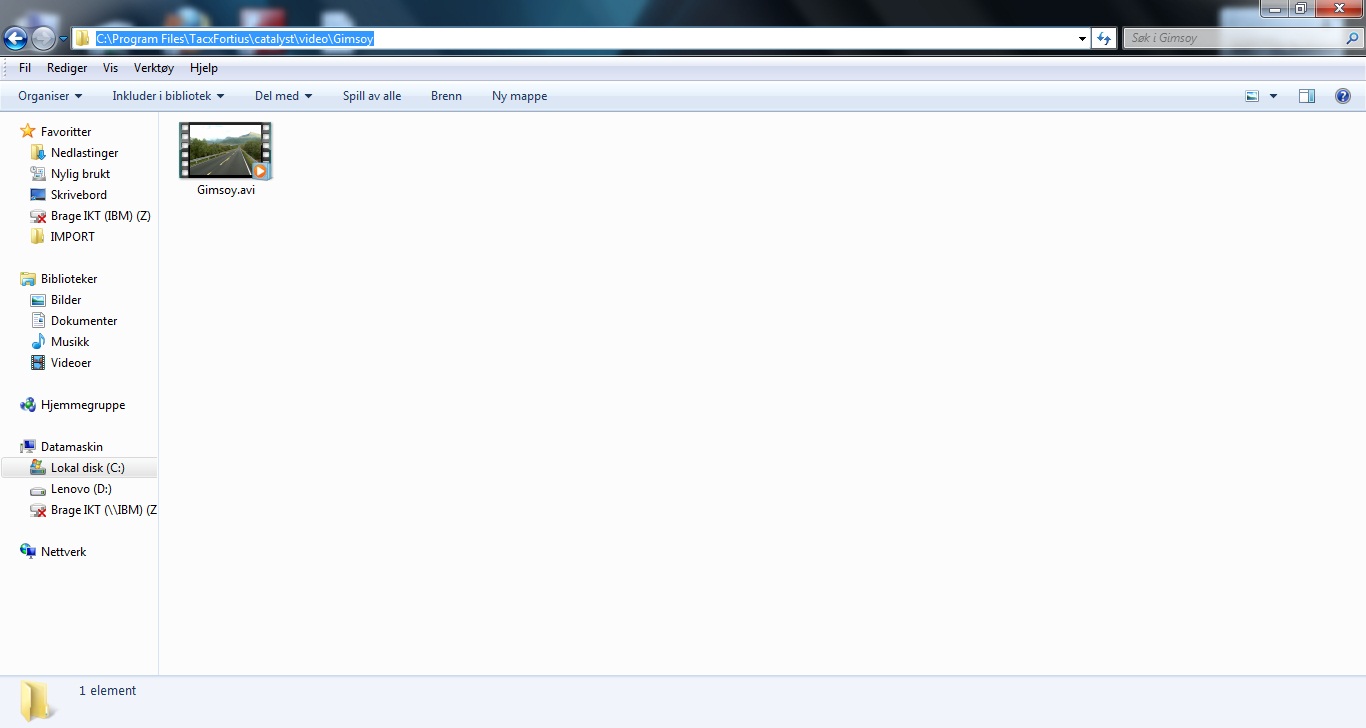Click the change view icon
This screenshot has width=1366, height=728.
[x=1252, y=96]
